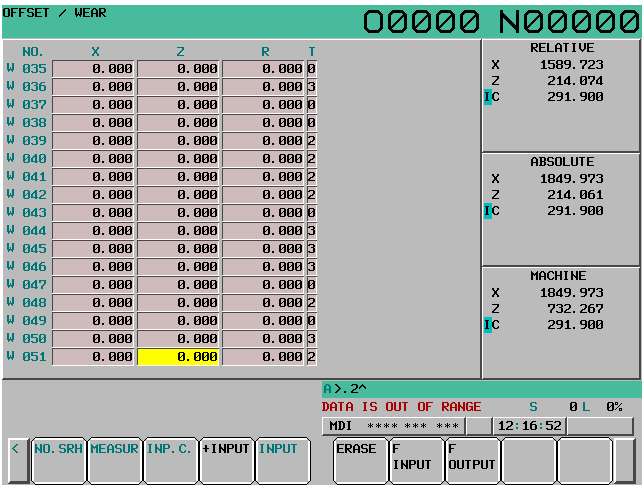Screen dimensions: 644x489
Task: Click row label W 049
Action: (27, 321)
